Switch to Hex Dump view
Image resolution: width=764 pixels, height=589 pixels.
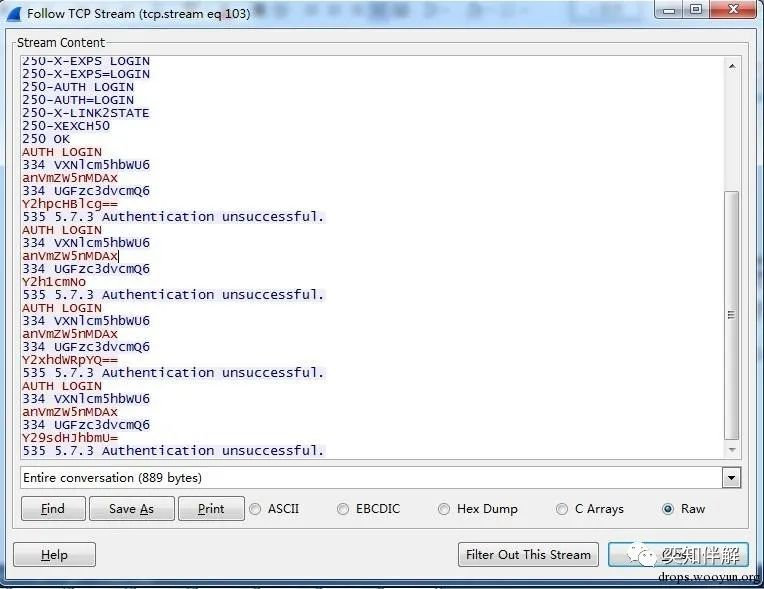pos(444,509)
